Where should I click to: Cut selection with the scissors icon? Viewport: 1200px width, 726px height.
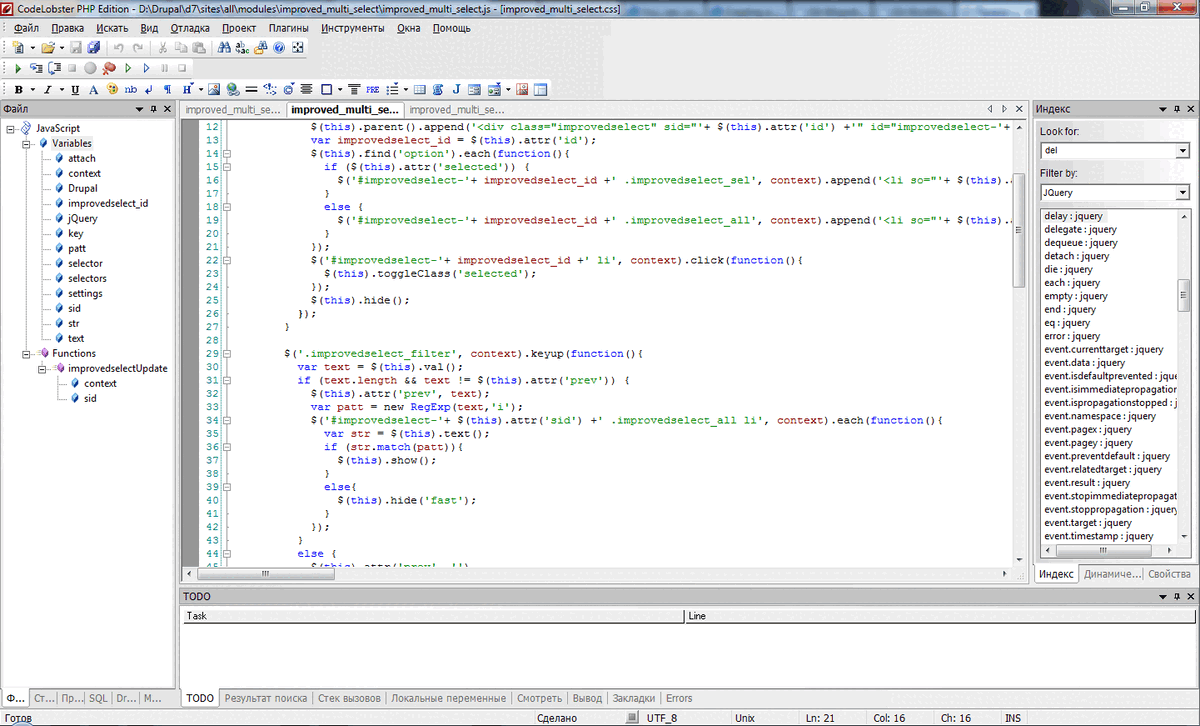pos(163,47)
